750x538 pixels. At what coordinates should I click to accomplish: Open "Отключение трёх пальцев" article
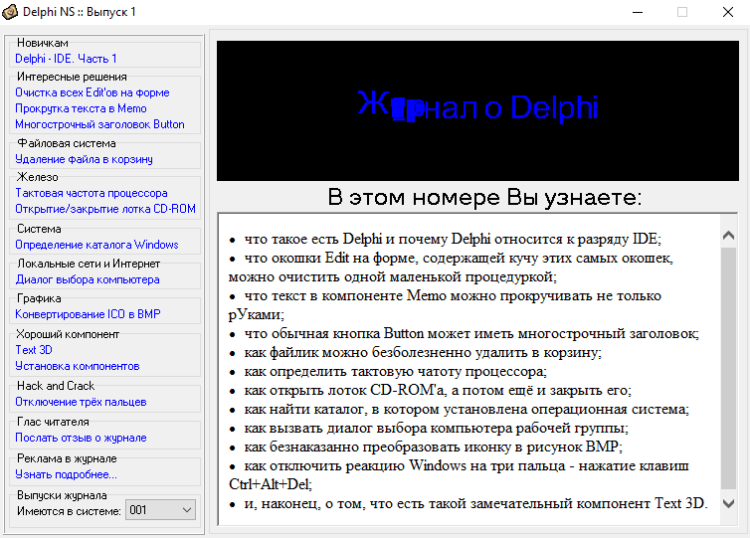pyautogui.click(x=80, y=402)
